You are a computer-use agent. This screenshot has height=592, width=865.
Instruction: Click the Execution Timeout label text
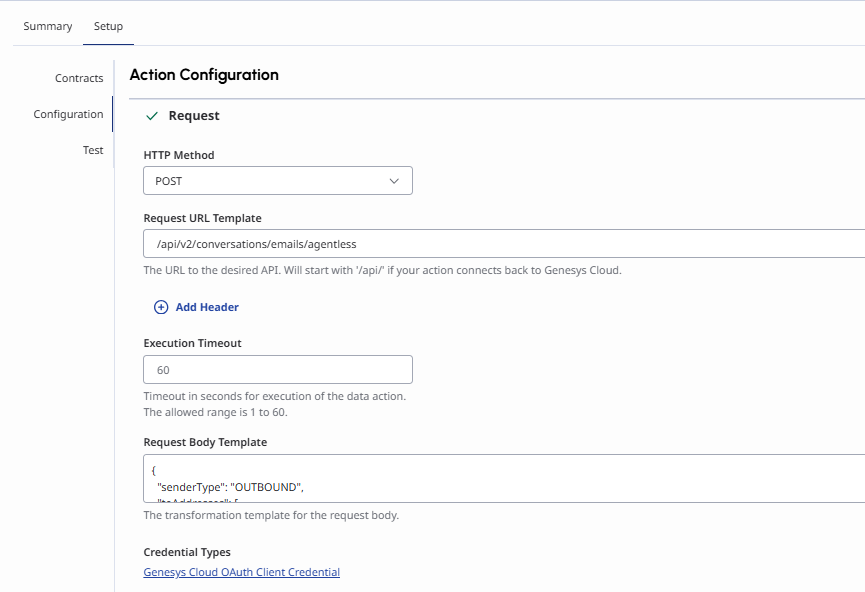pos(192,343)
